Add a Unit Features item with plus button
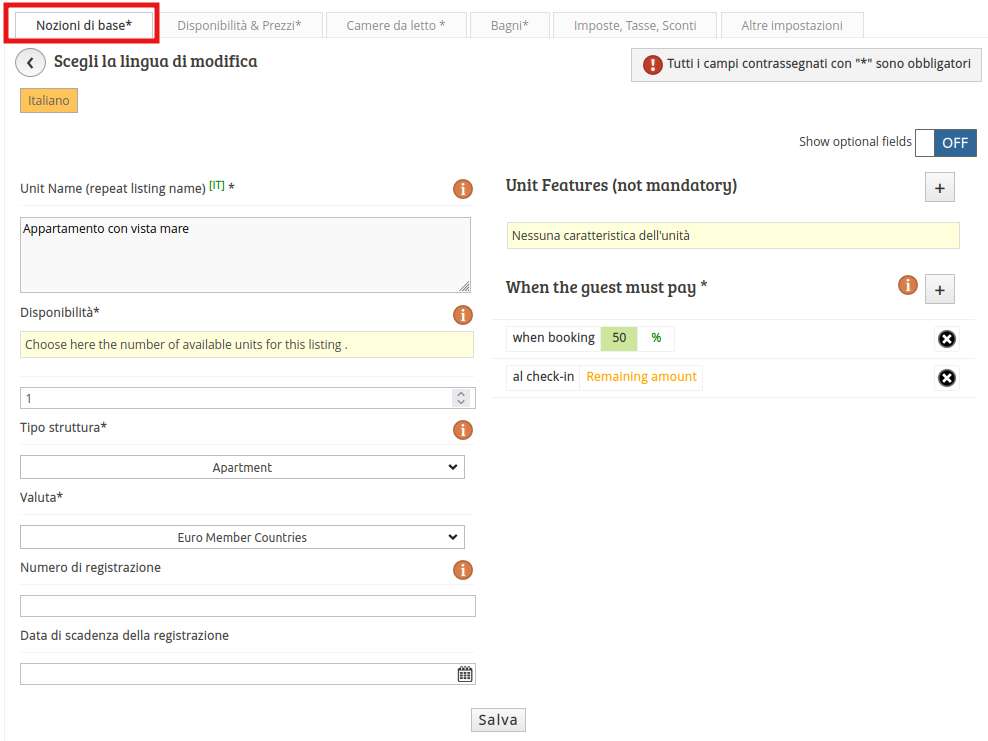 (x=939, y=187)
